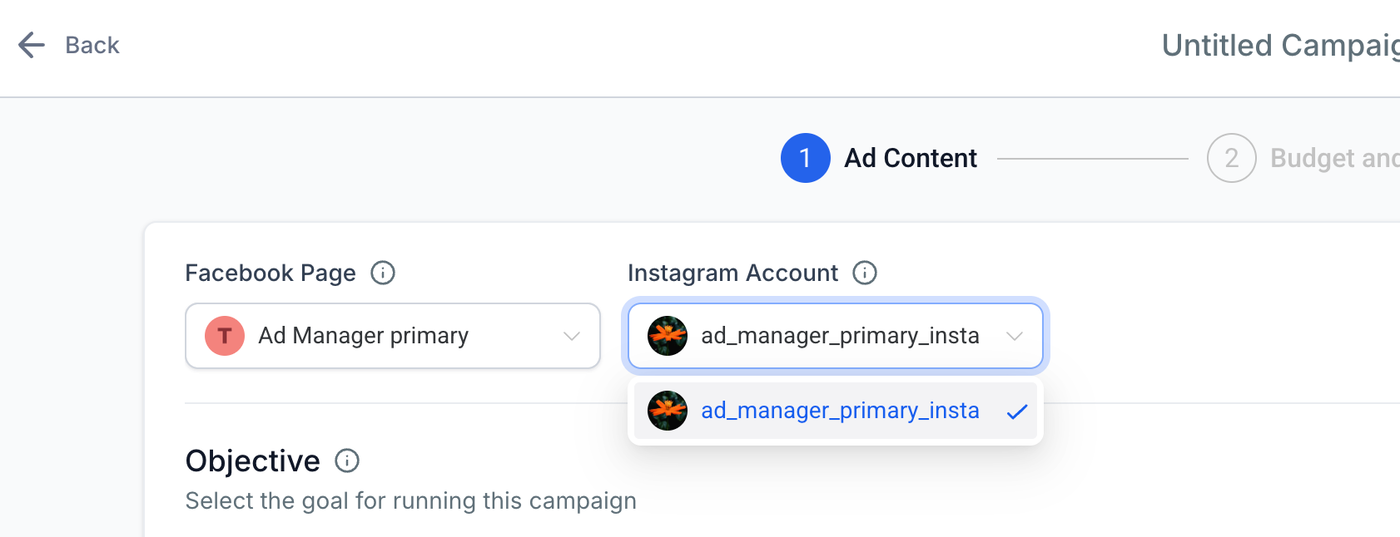Select the step 1 circle indicator
This screenshot has width=1400, height=537.
pos(805,158)
